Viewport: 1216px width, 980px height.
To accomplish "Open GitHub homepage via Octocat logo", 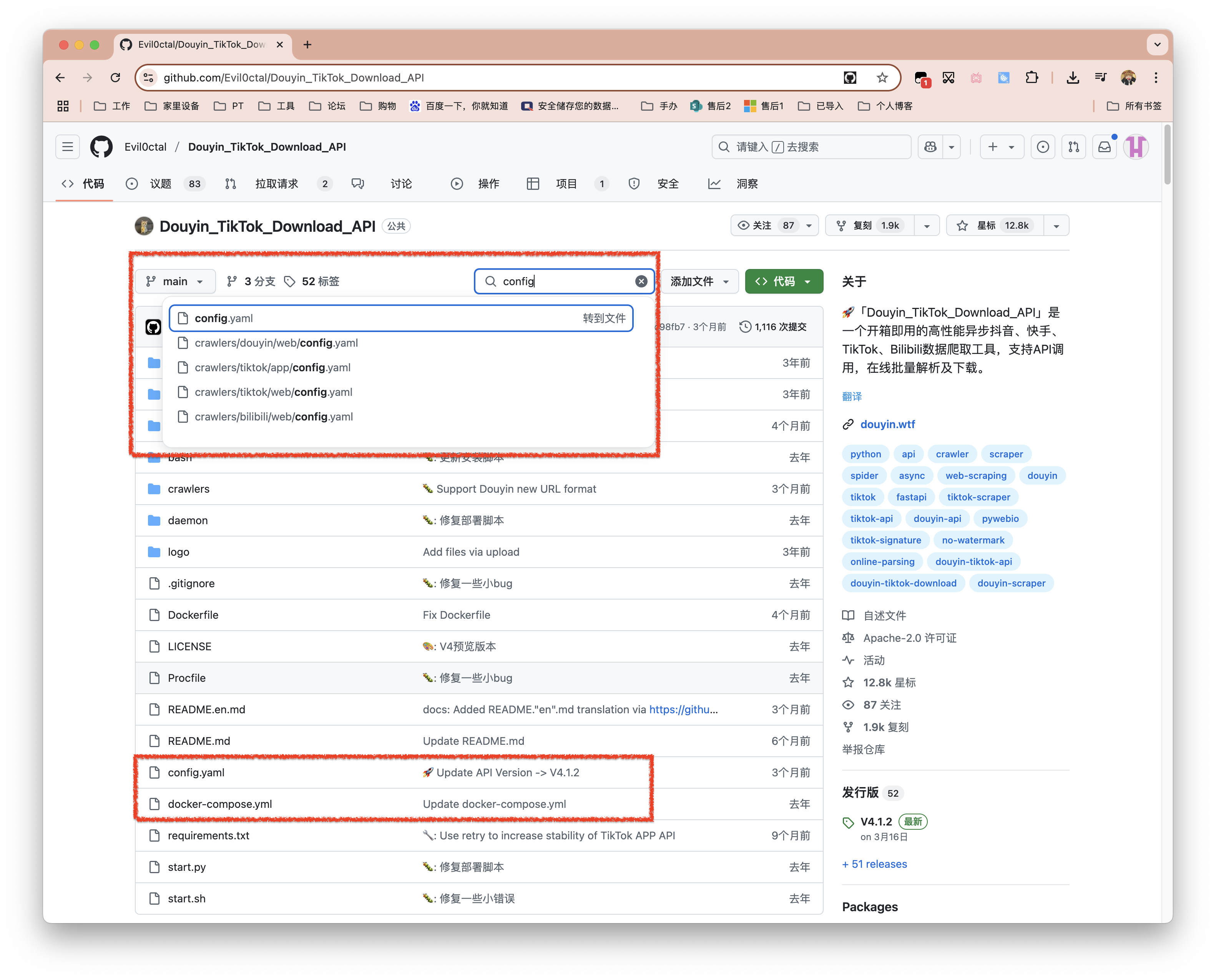I will tap(101, 147).
